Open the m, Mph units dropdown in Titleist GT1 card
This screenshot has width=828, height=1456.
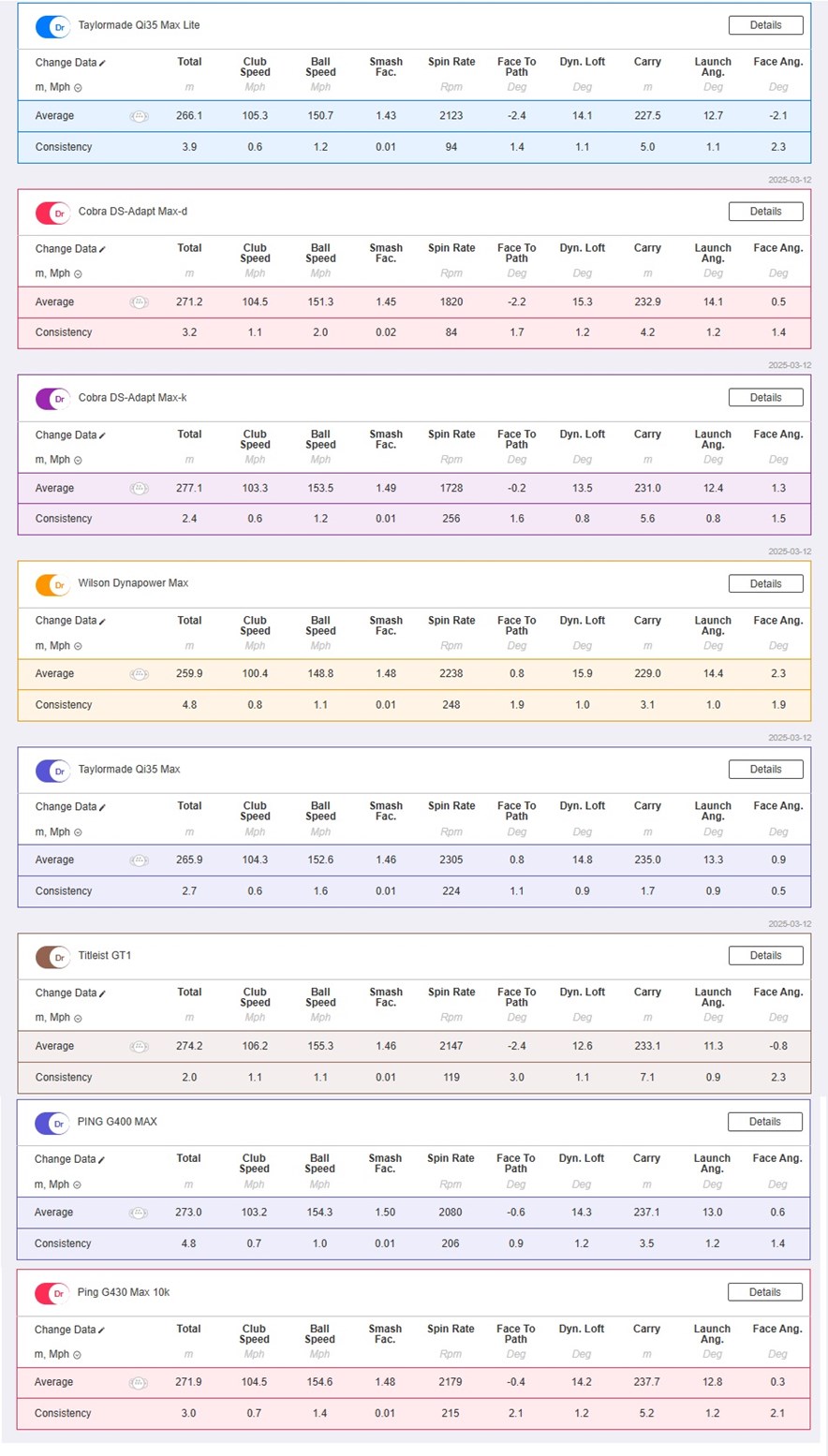pos(58,1018)
